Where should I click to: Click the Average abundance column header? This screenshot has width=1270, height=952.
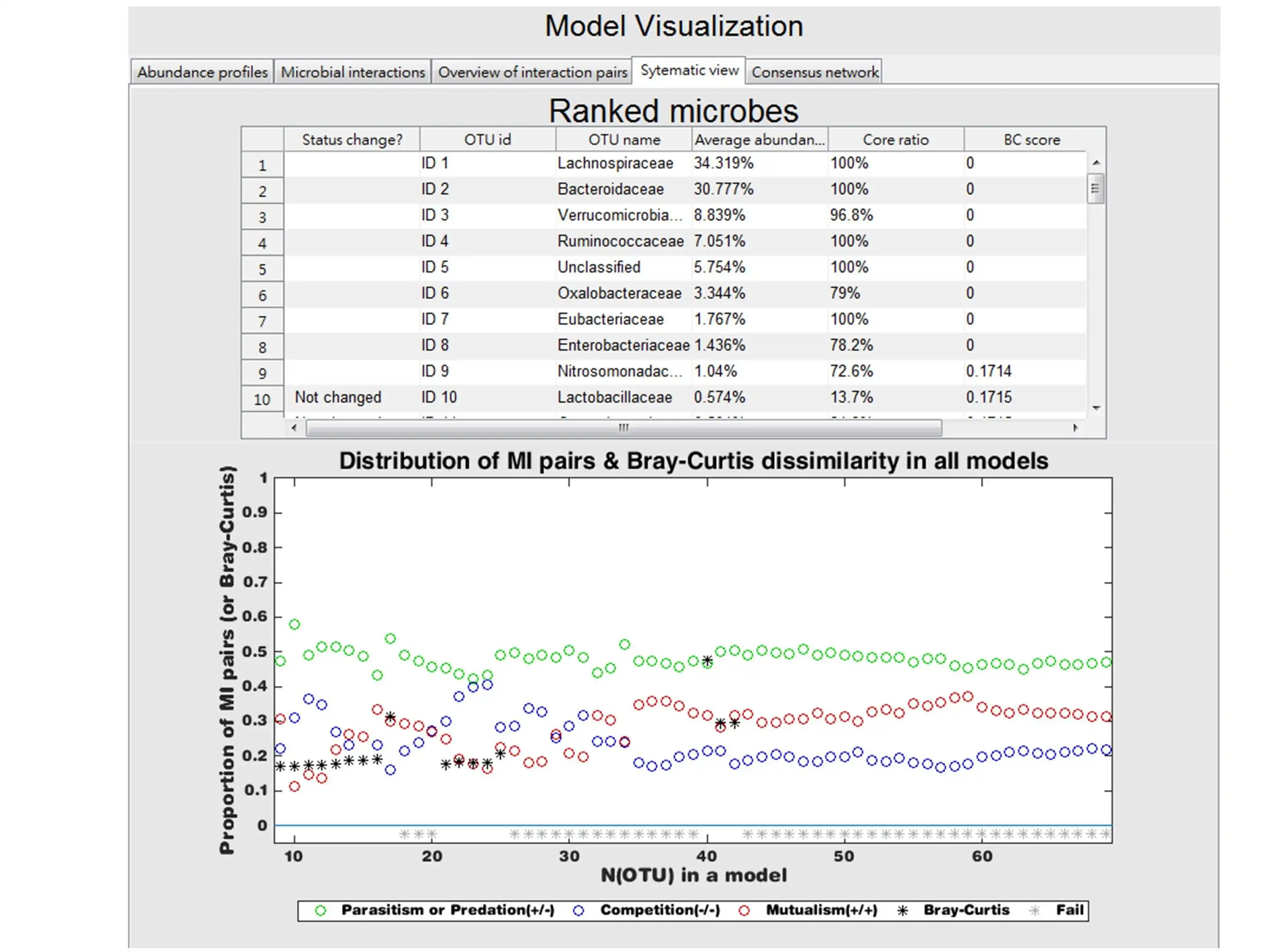click(759, 140)
